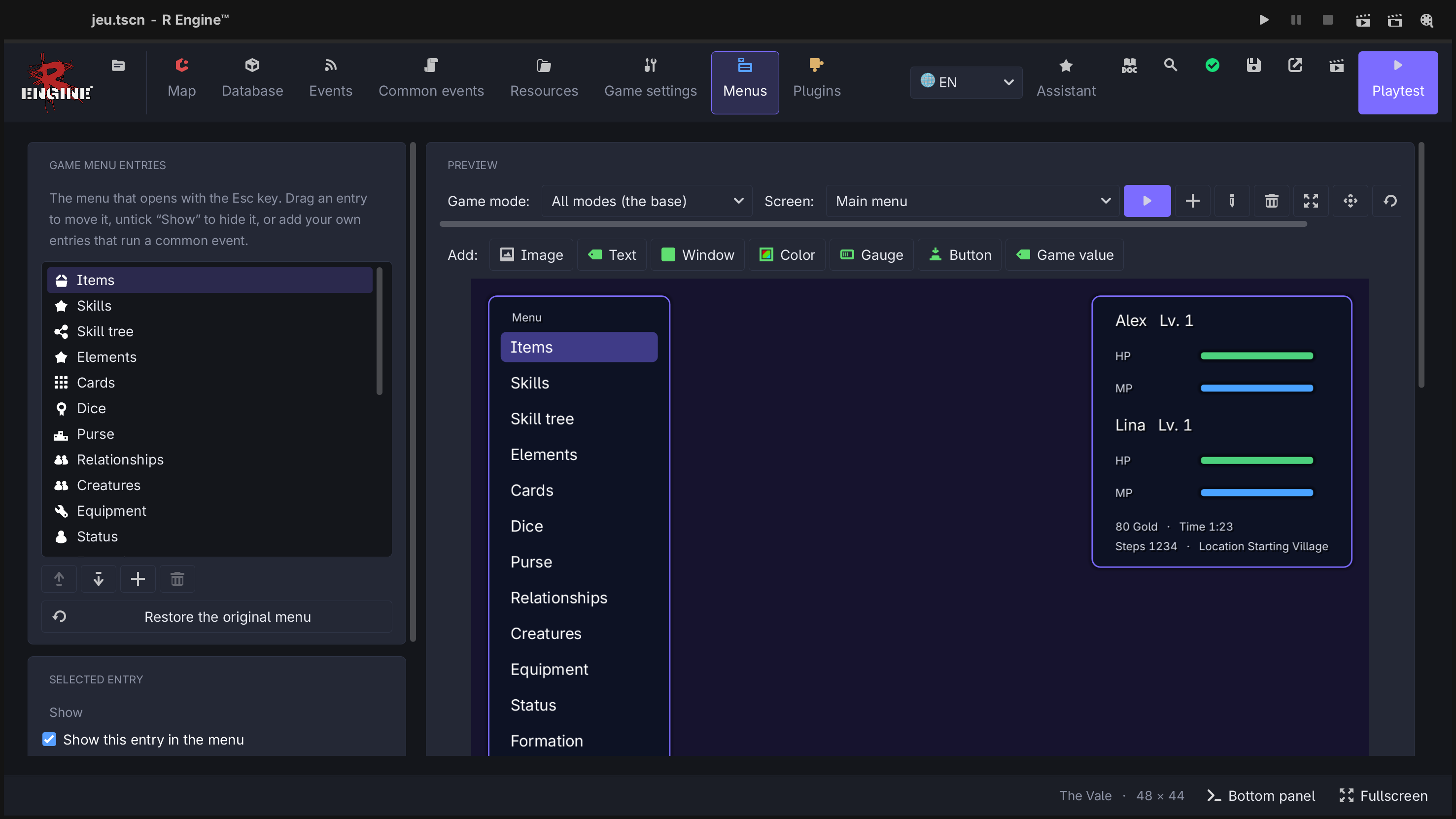This screenshot has height=819, width=1456.
Task: Click the clapperboard icon next to Playtest
Action: pos(1336,66)
